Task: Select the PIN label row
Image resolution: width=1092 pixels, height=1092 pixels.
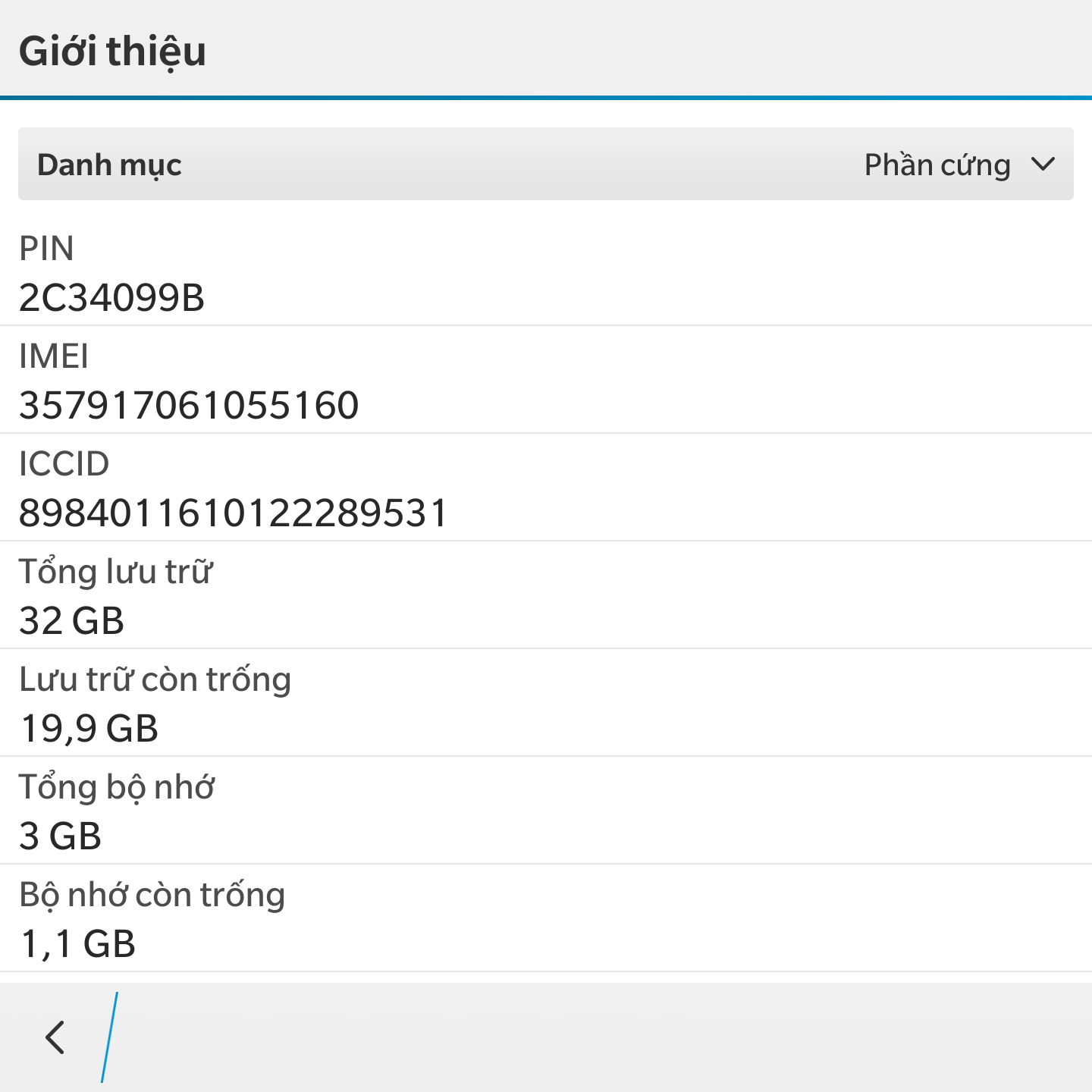Action: tap(46, 249)
